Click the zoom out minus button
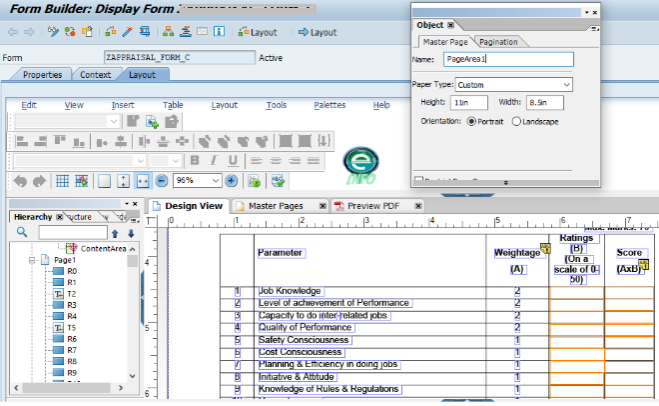 pos(161,181)
